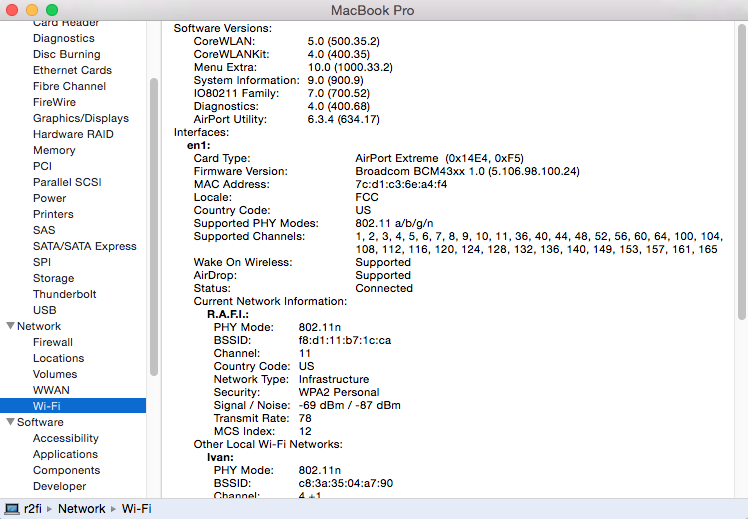
Task: Select the highlighted Wi-Fi sidebar item
Action: pos(73,406)
